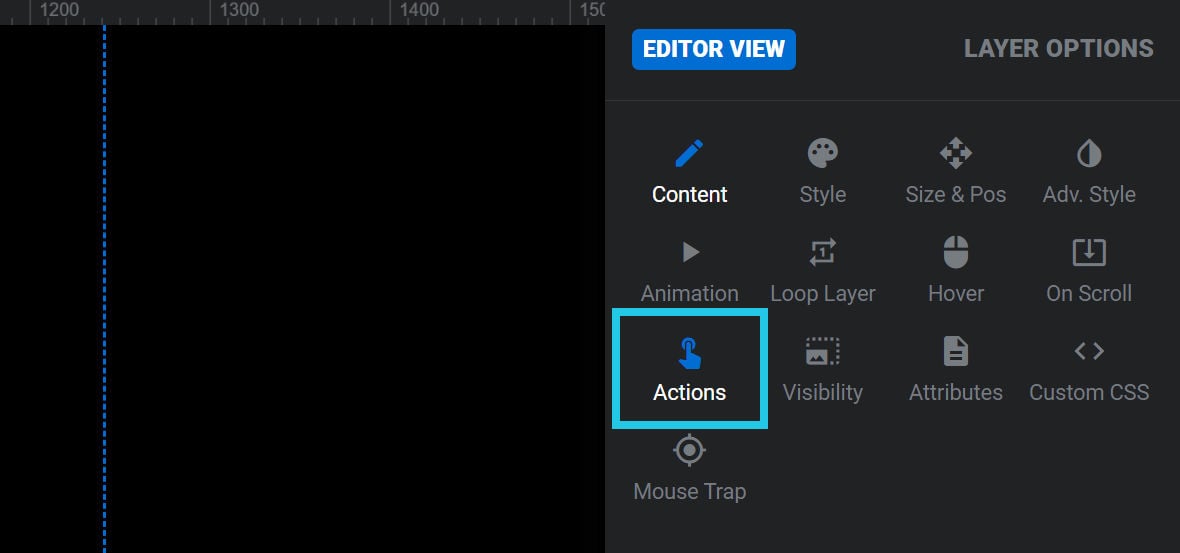Click the EDITOR VIEW button

point(713,49)
